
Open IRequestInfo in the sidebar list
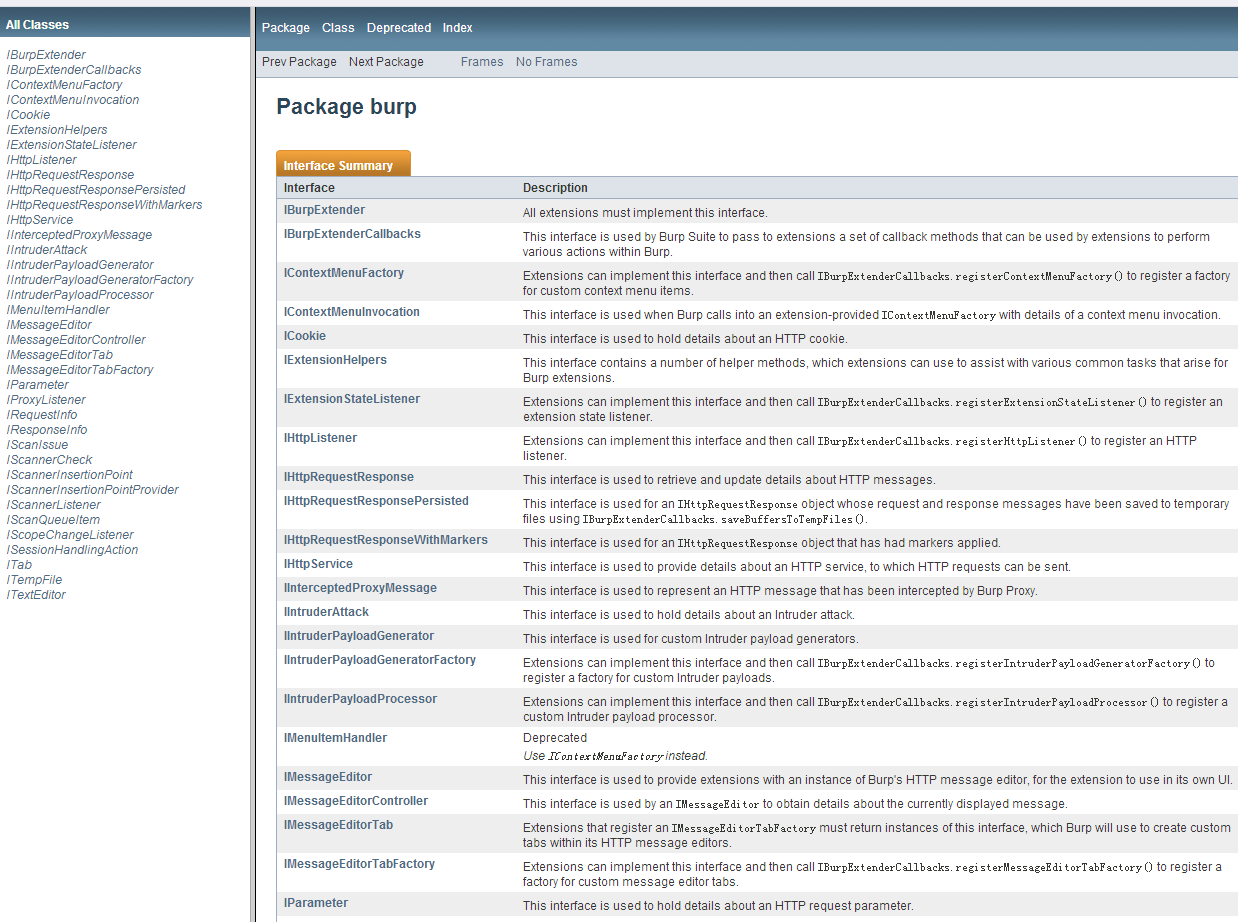(x=42, y=415)
